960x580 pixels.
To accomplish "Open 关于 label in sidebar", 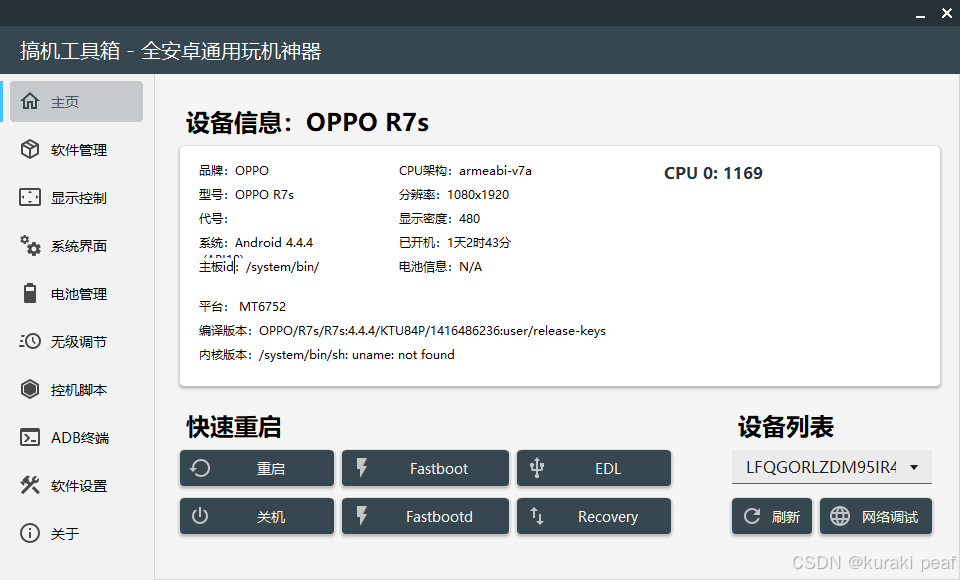I will (x=65, y=533).
